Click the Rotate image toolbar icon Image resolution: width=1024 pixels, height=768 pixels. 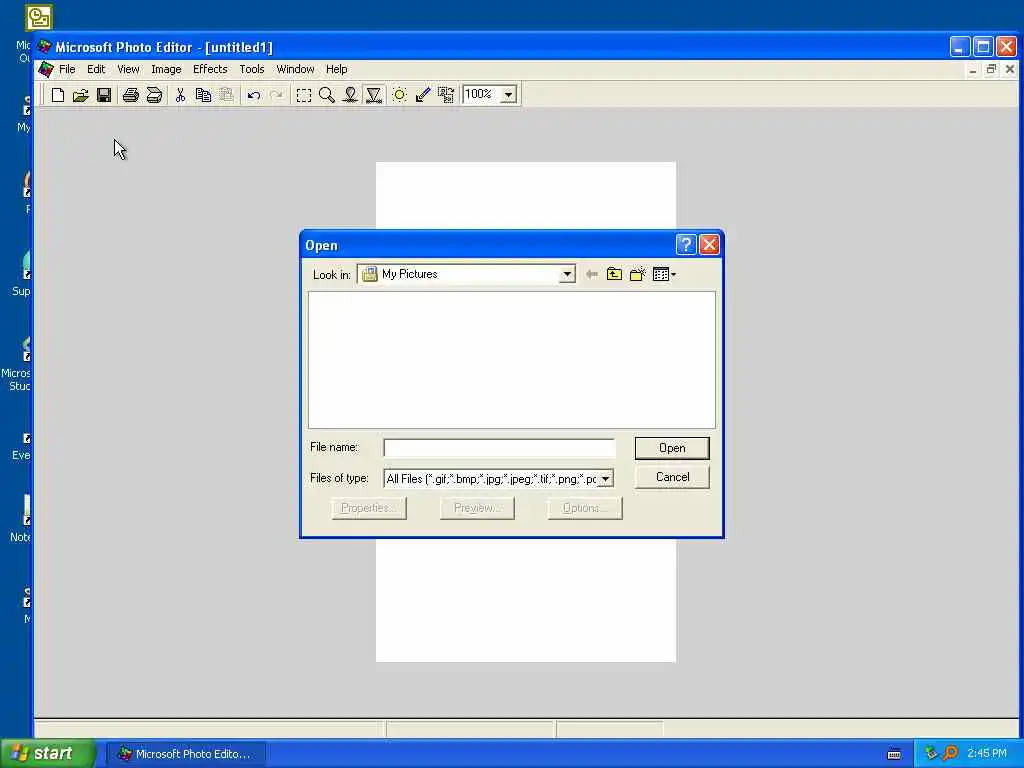coord(446,95)
